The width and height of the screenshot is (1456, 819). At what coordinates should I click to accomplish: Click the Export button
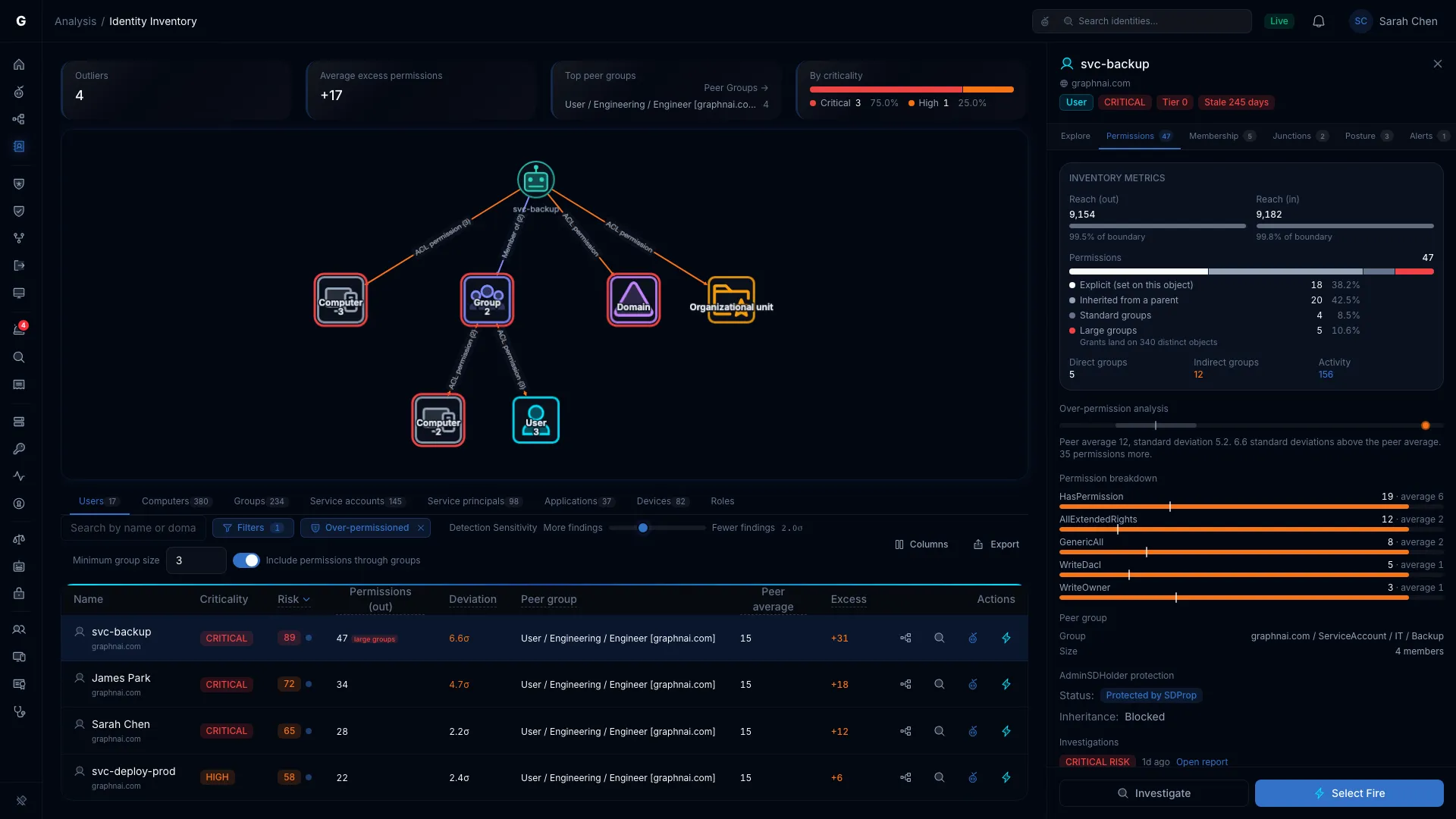996,544
